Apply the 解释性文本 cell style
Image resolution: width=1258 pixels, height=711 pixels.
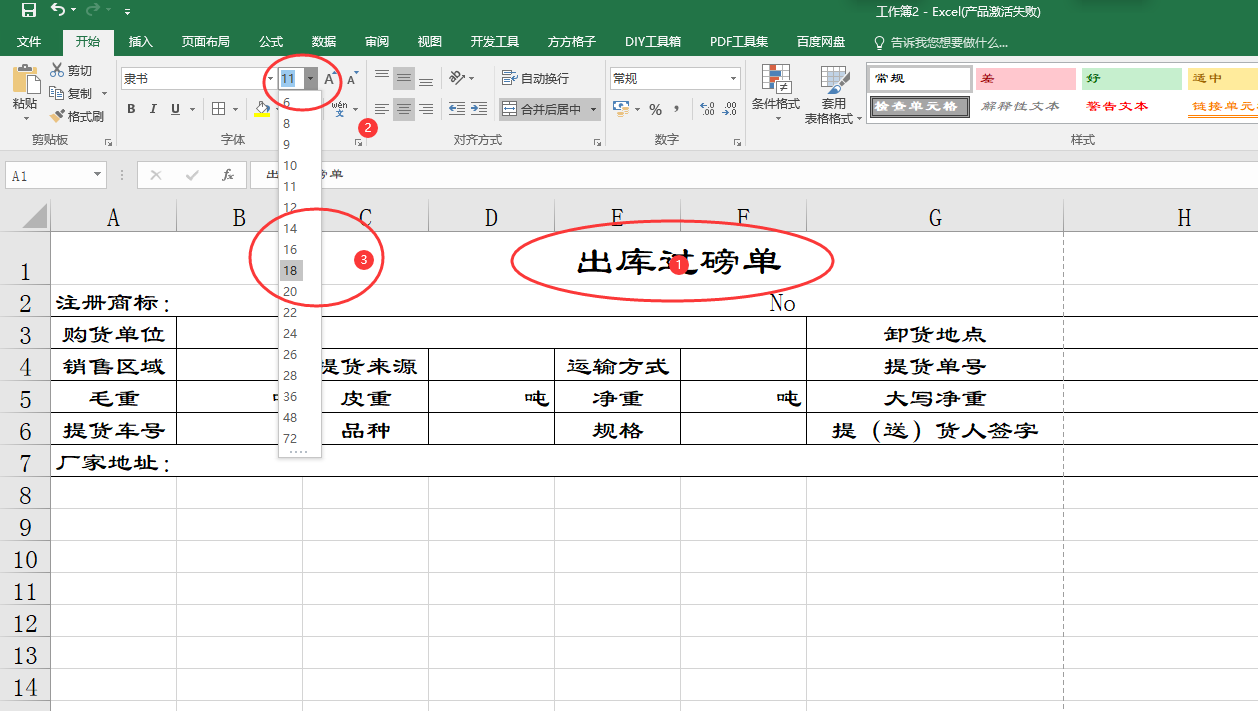click(1026, 106)
